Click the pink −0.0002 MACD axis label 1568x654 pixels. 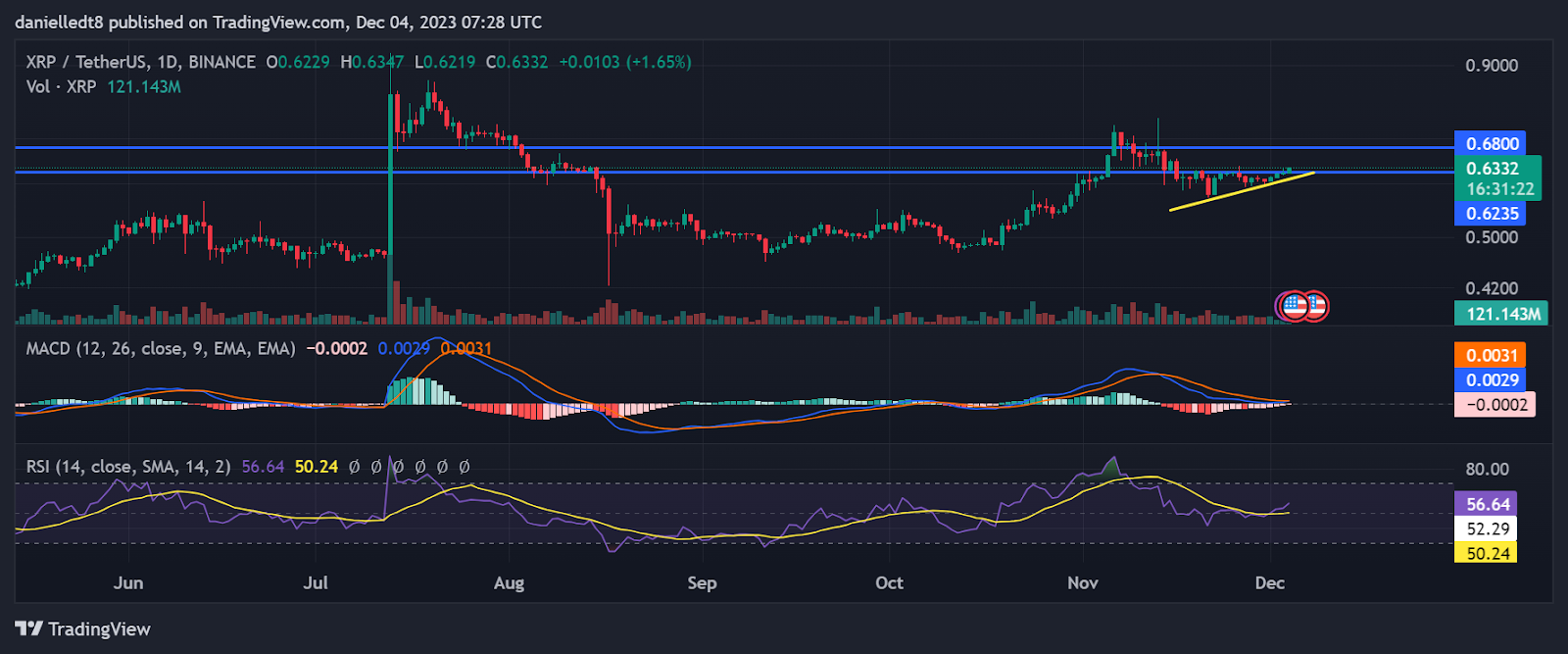tap(1495, 404)
